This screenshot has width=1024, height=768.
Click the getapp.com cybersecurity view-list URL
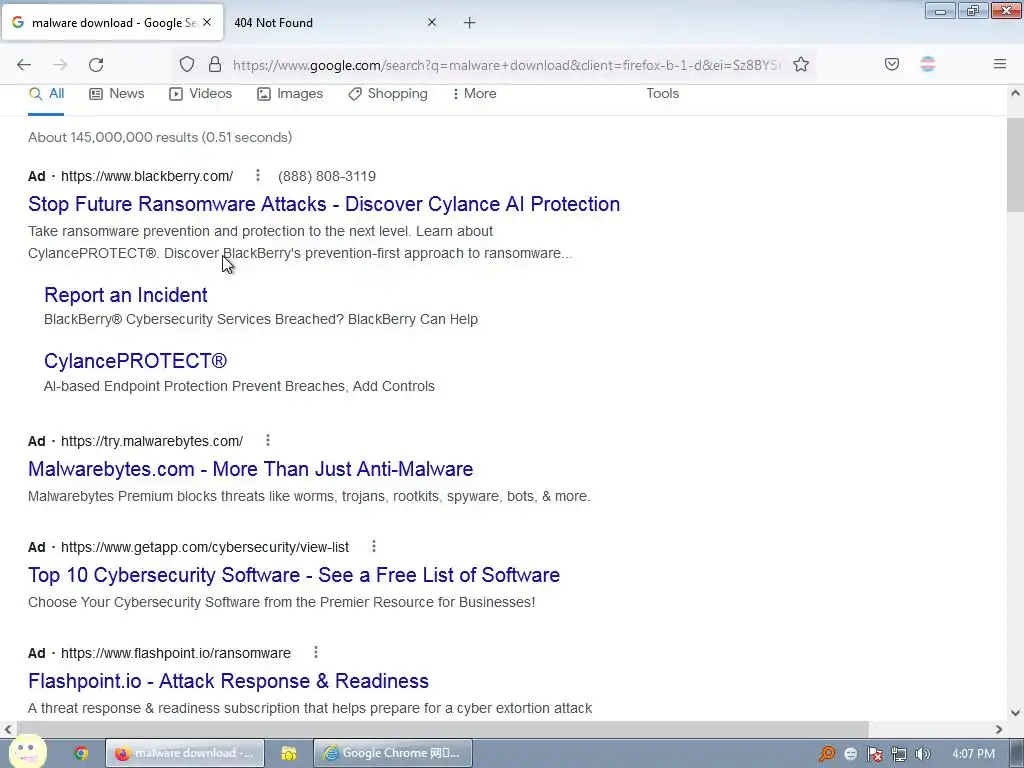(205, 547)
